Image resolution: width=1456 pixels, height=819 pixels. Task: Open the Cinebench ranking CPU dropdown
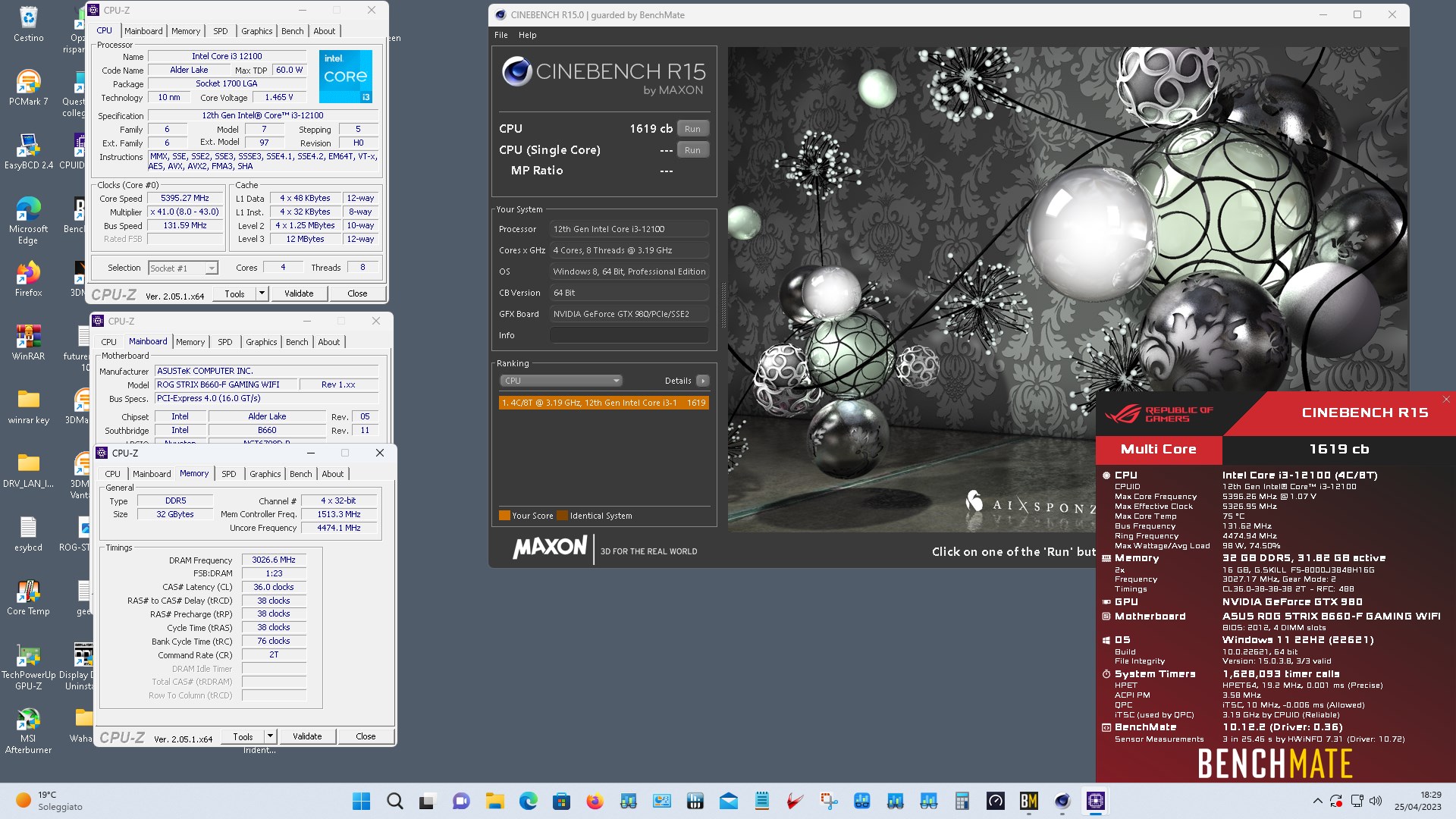pyautogui.click(x=561, y=381)
